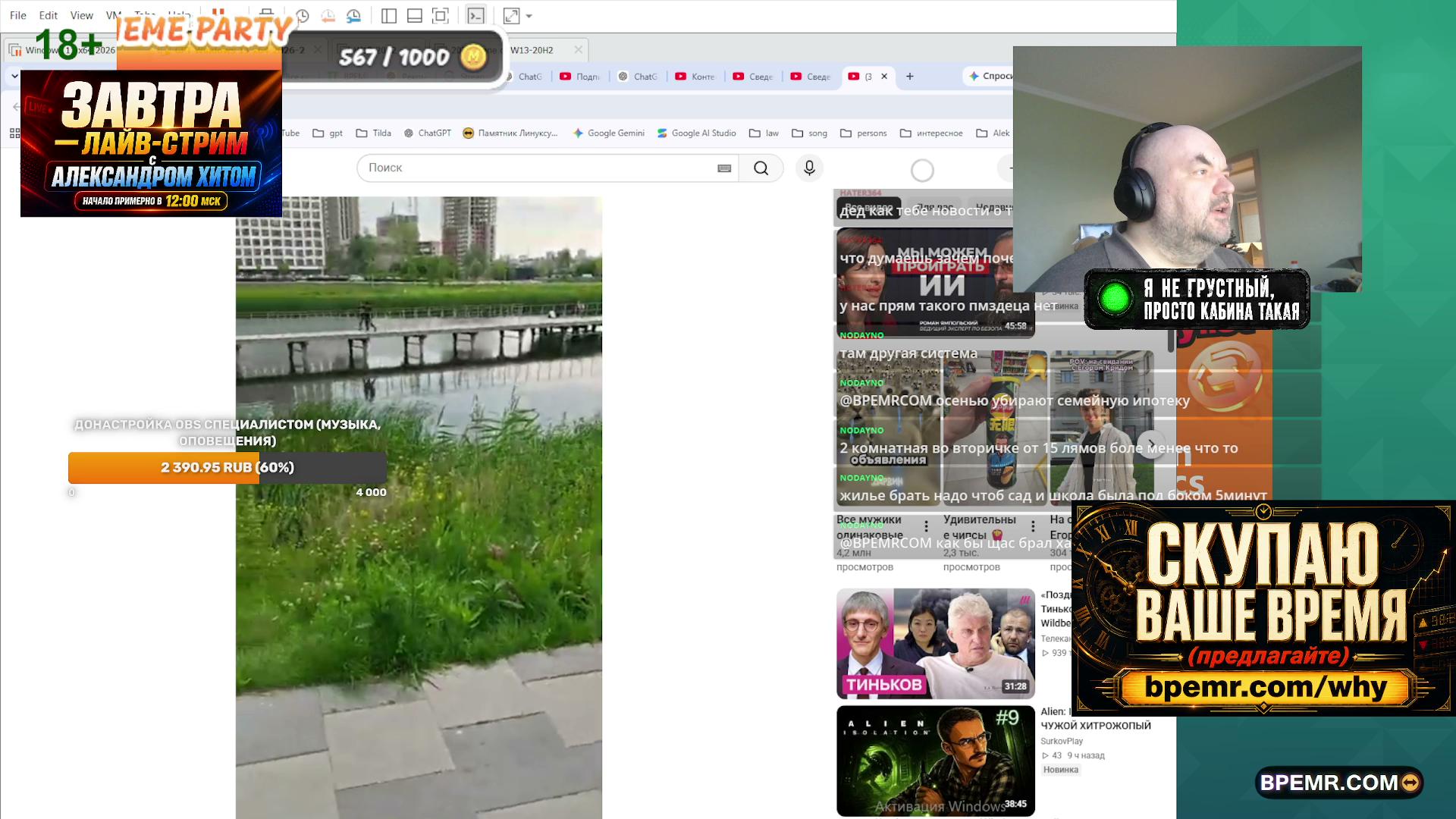Expand the browser tab search dropdown
This screenshot has height=819, width=1456.
point(14,76)
